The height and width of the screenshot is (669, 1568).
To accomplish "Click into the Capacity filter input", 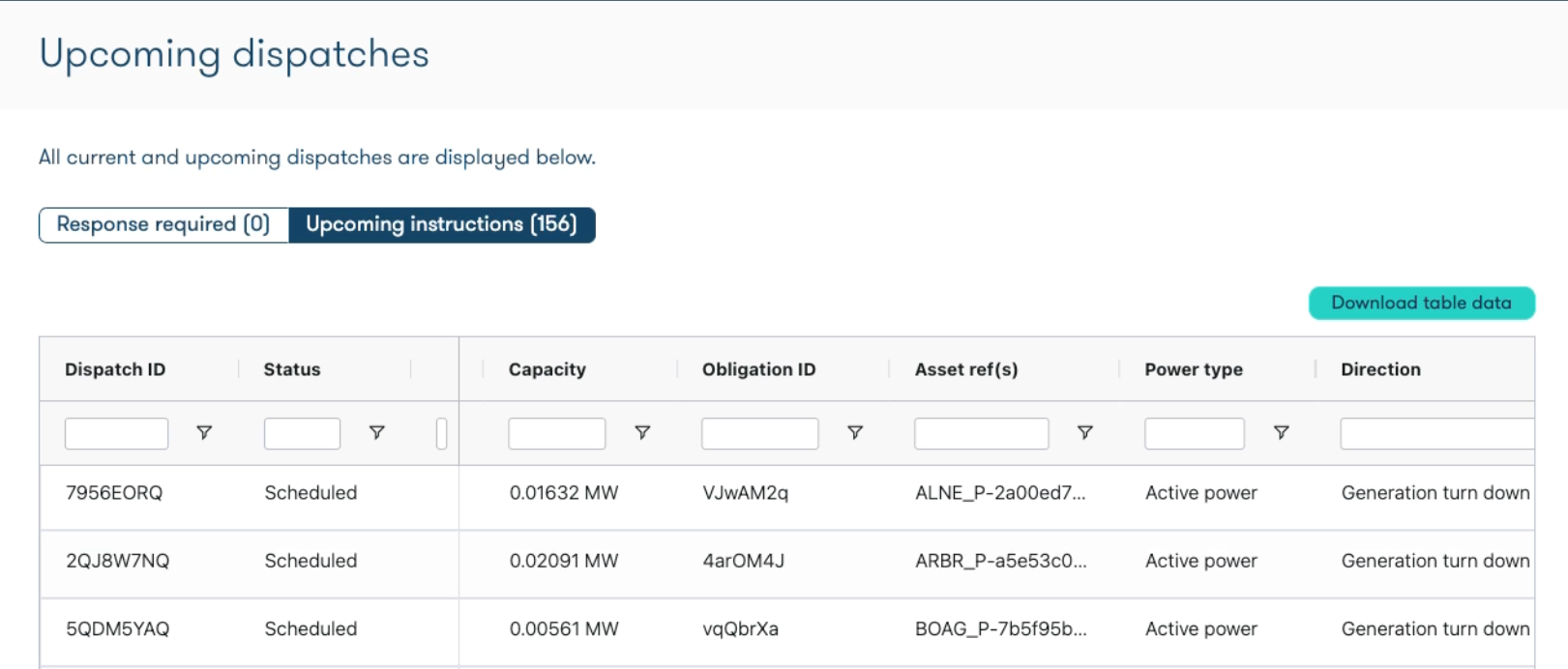I will pyautogui.click(x=557, y=433).
